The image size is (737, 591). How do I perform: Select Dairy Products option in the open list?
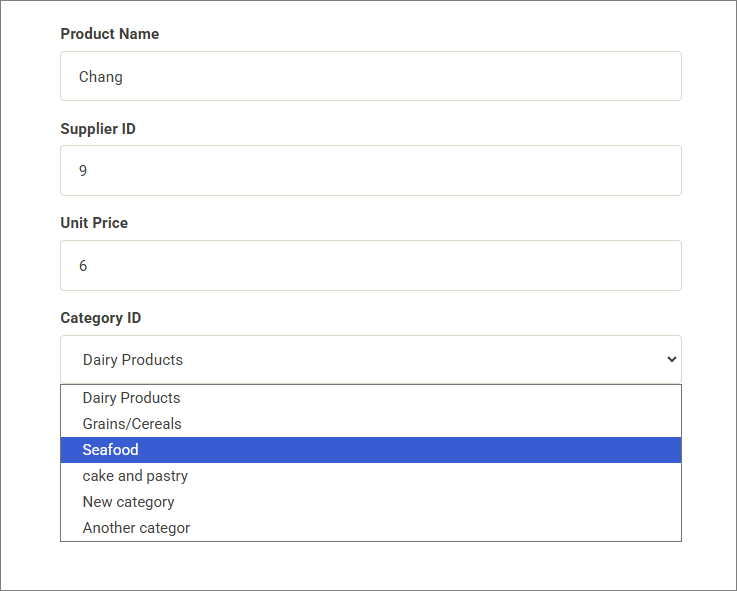point(131,398)
